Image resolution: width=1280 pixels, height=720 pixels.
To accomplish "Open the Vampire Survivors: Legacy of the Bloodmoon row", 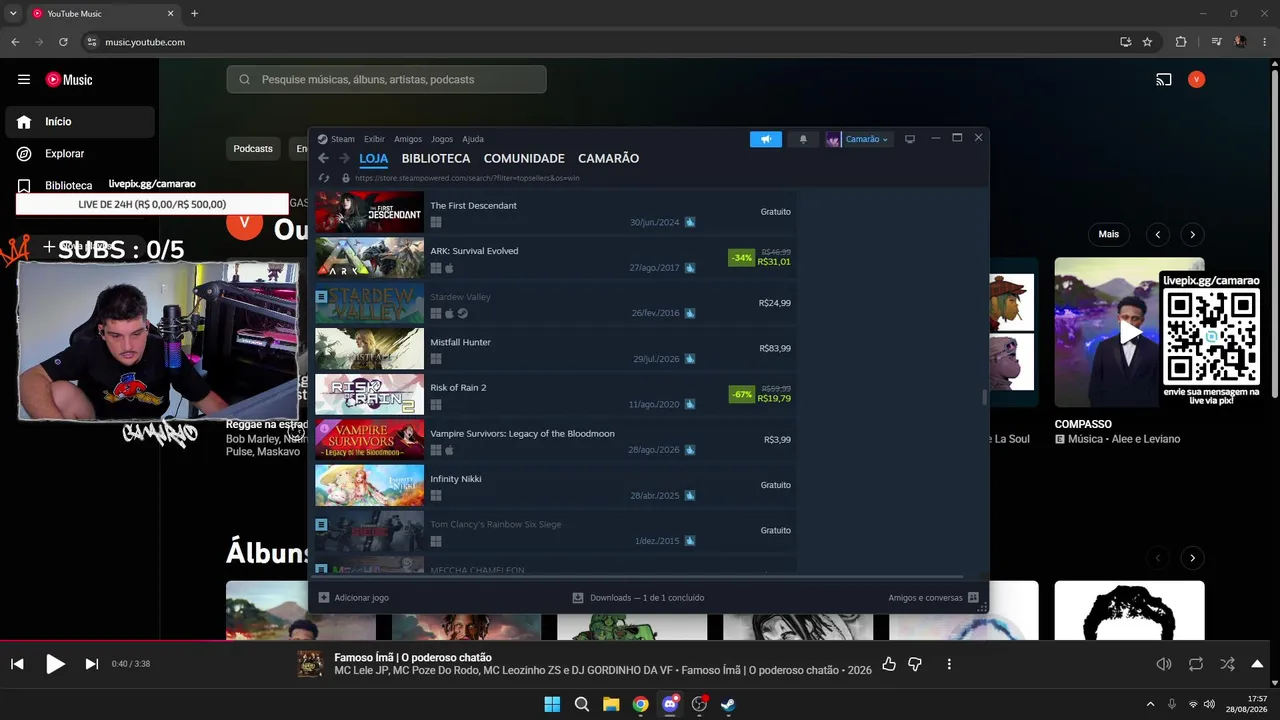I will (555, 439).
